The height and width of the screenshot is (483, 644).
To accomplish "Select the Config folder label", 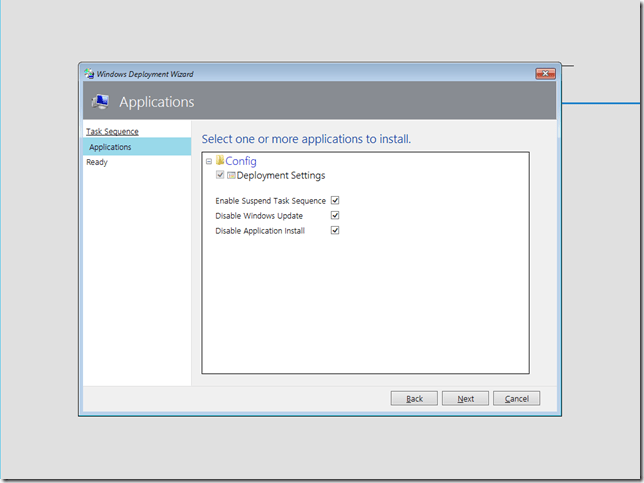I will point(241,161).
